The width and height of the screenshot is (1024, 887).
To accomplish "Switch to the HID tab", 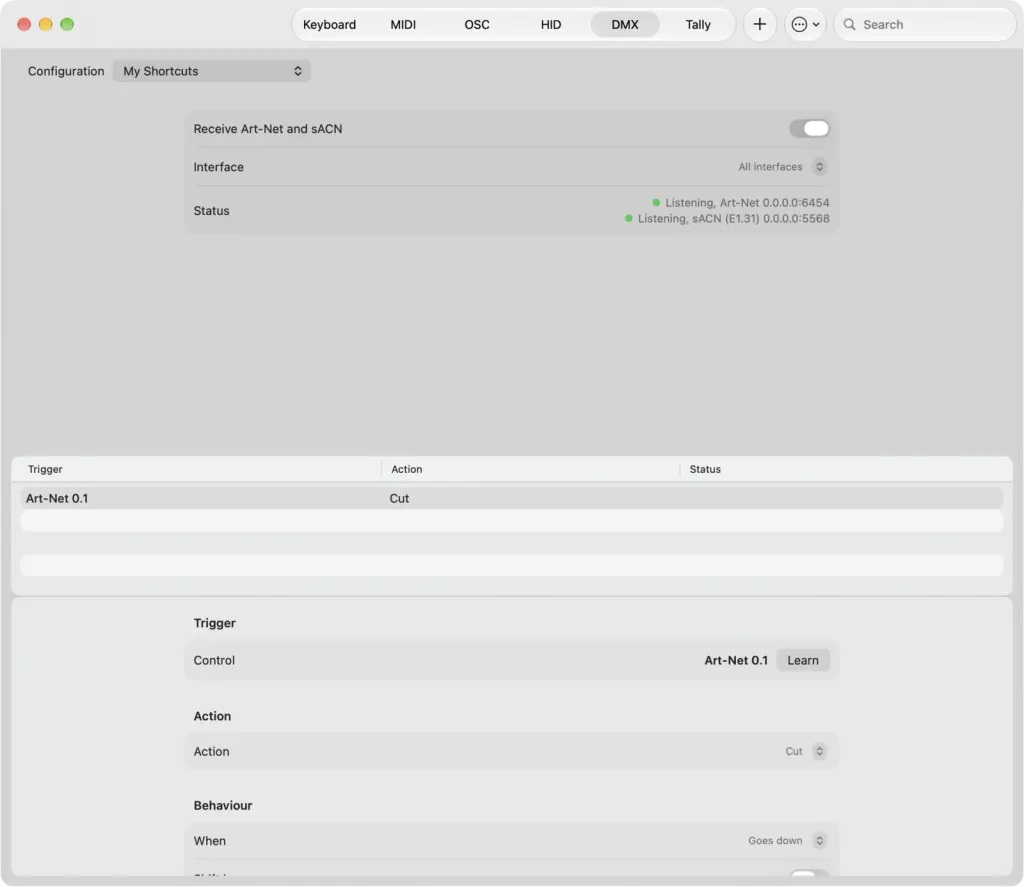I will click(x=551, y=24).
